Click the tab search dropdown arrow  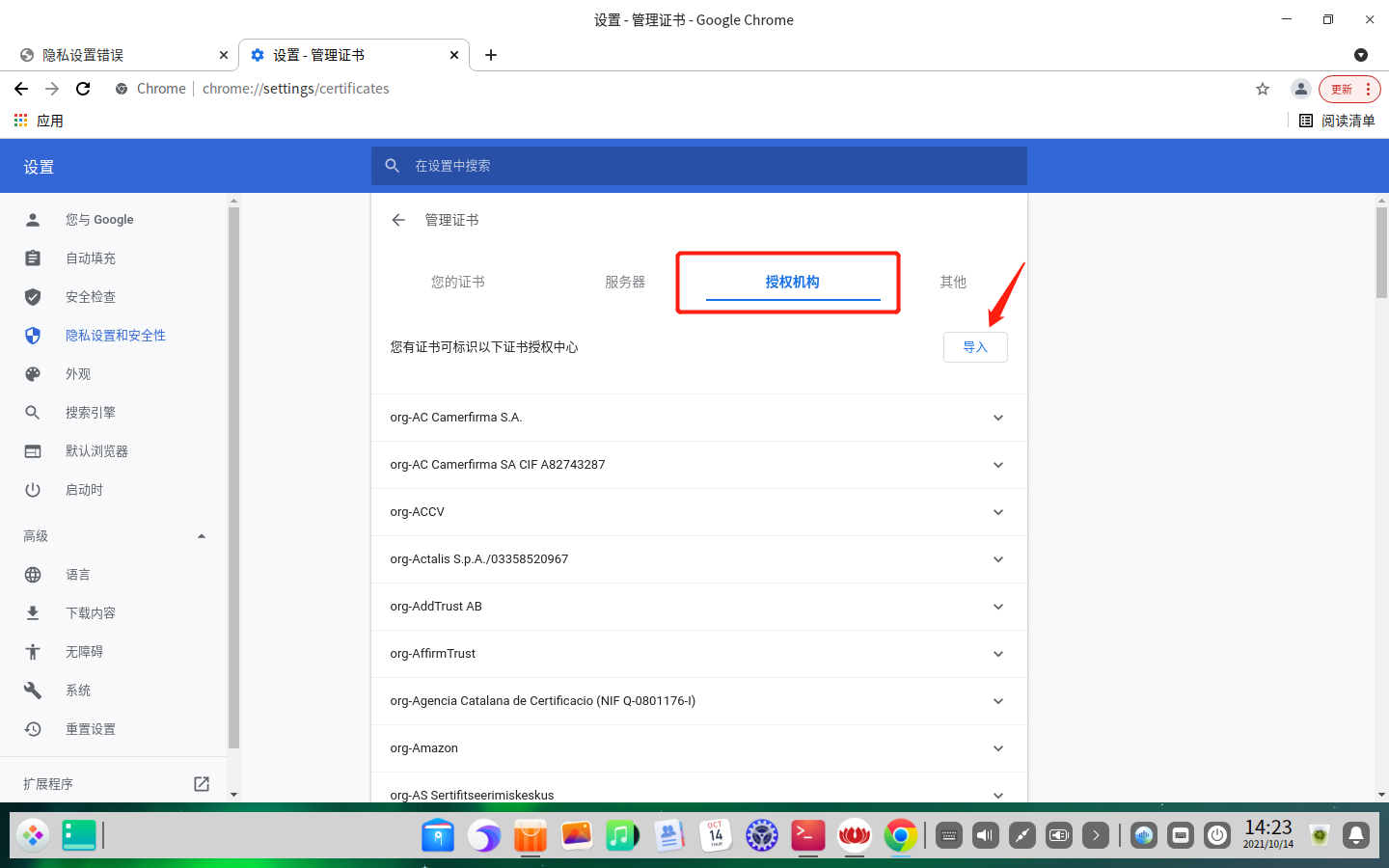pyautogui.click(x=1361, y=55)
